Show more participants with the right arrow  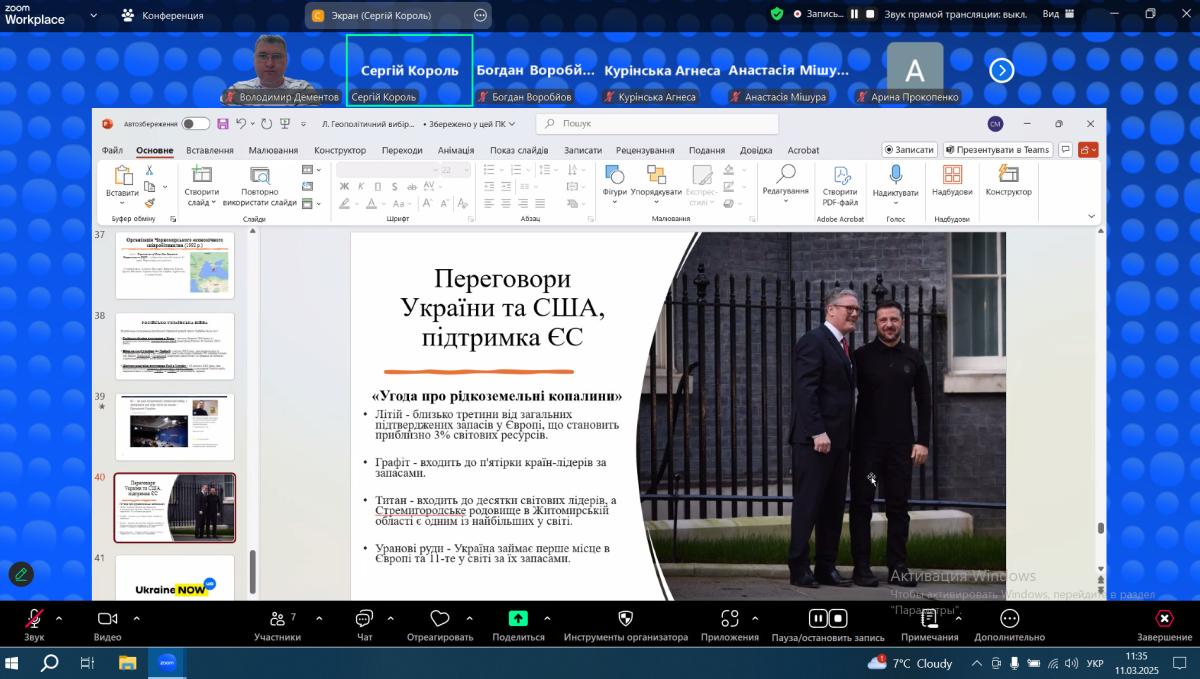coord(1002,70)
